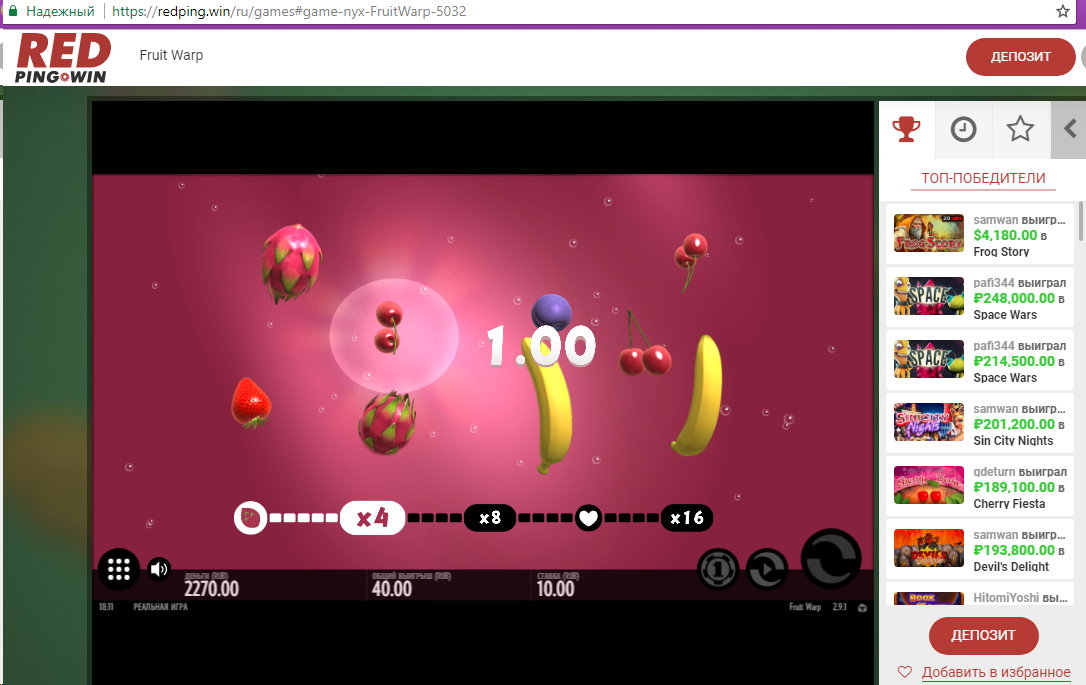Open the top winners trophy tab

pyautogui.click(x=906, y=130)
